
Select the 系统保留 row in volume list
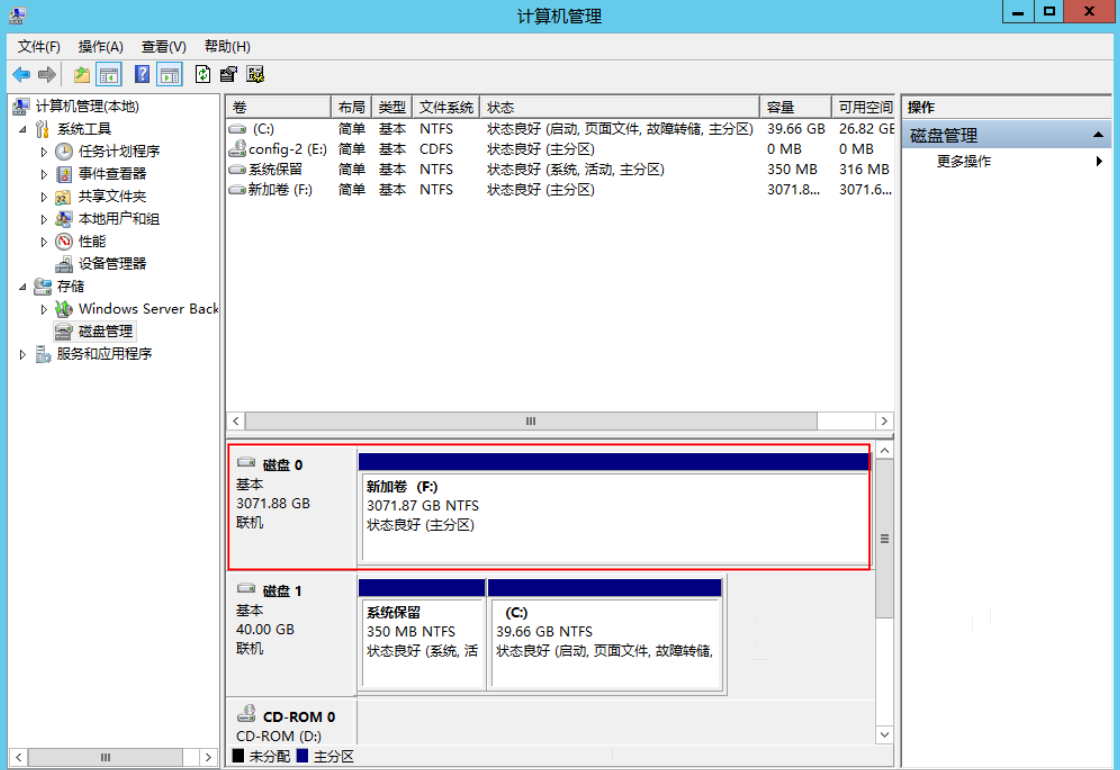point(560,169)
